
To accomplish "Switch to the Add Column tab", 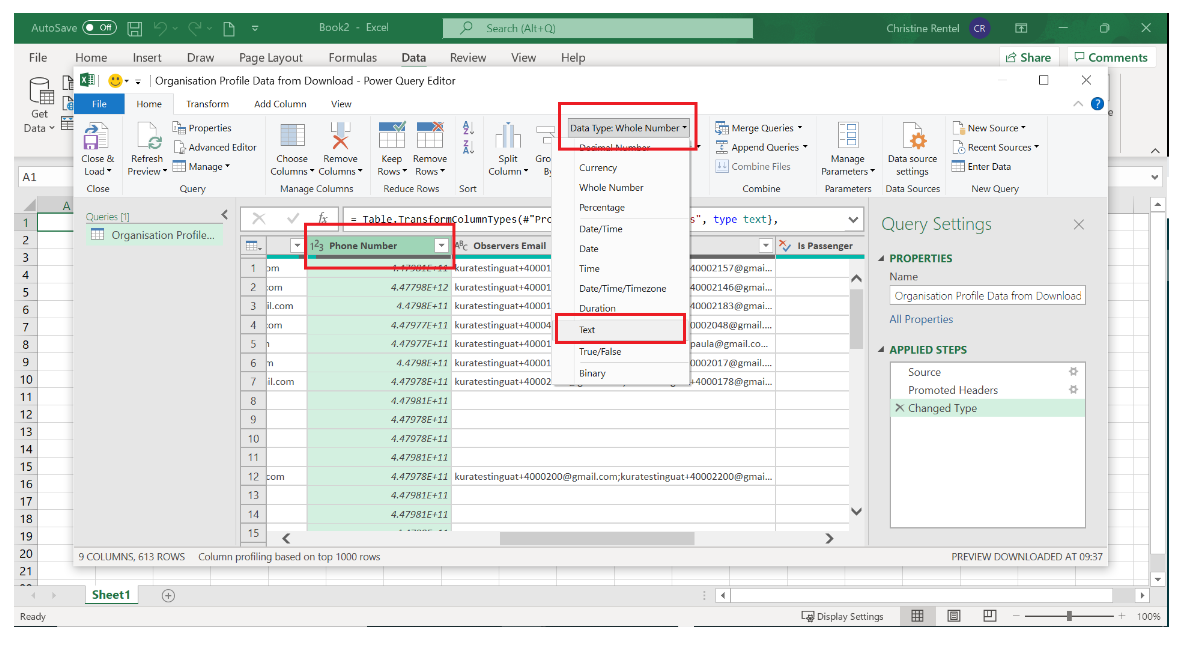I will [280, 104].
